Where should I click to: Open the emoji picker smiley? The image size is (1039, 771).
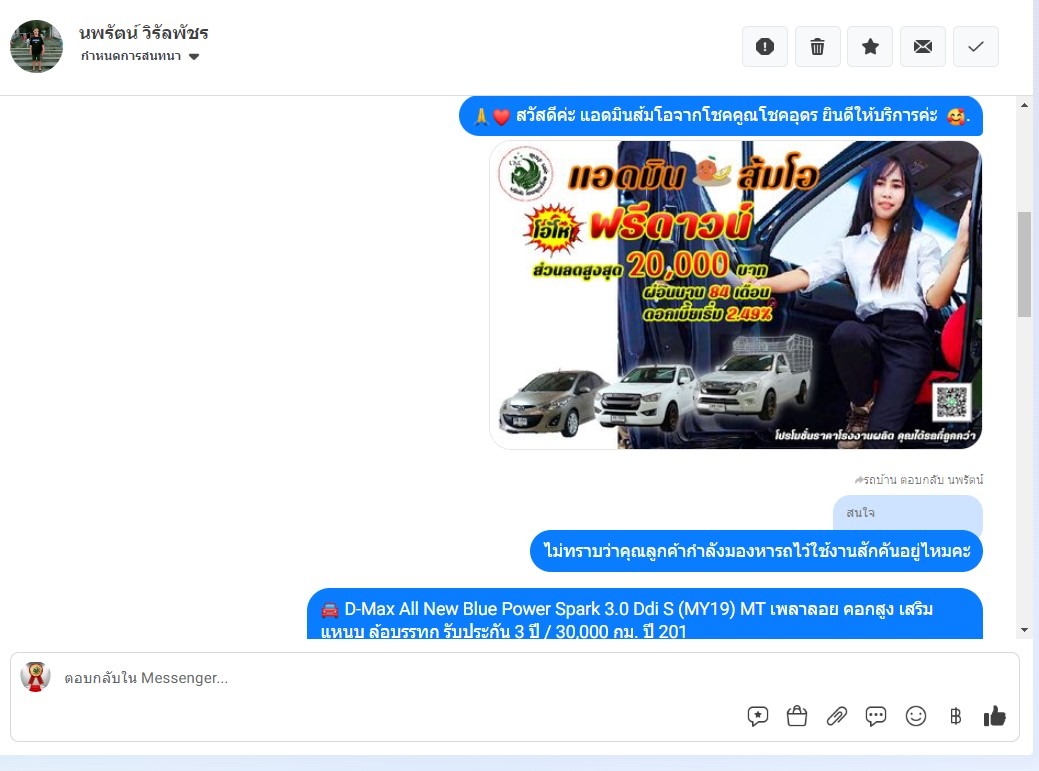tap(916, 716)
